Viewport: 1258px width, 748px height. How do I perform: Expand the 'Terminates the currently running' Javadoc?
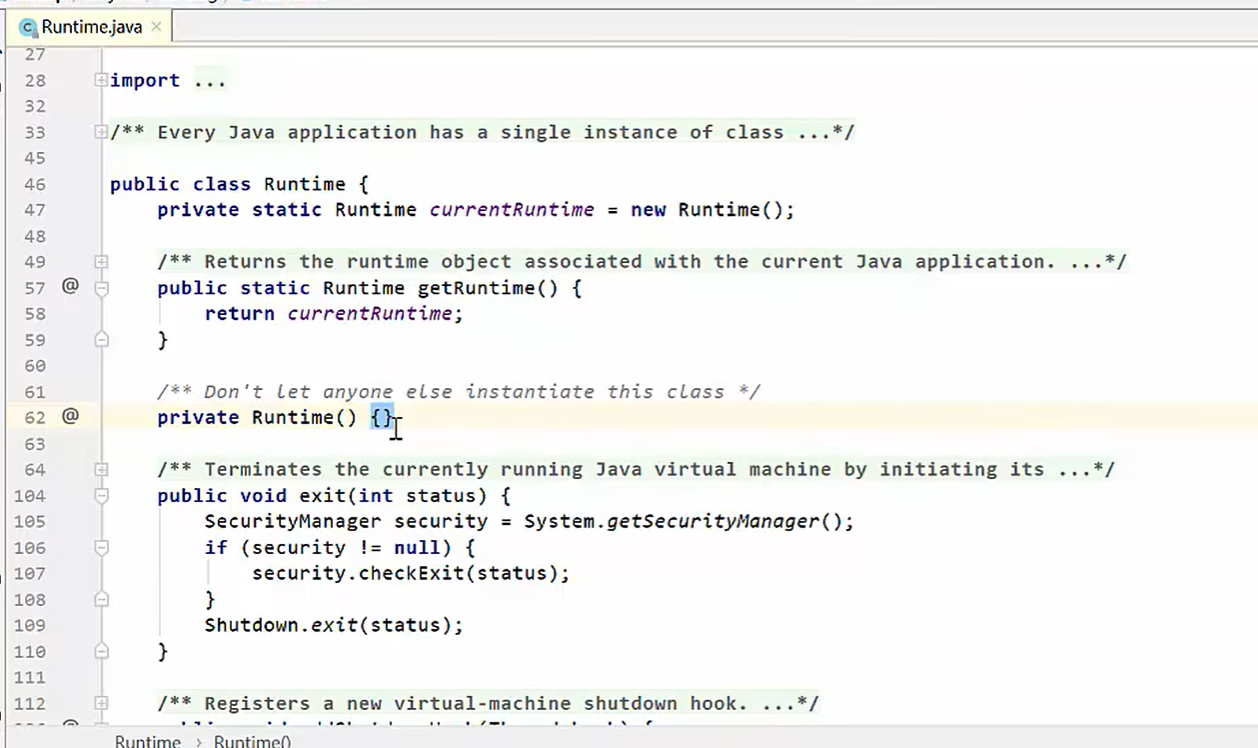[x=101, y=469]
